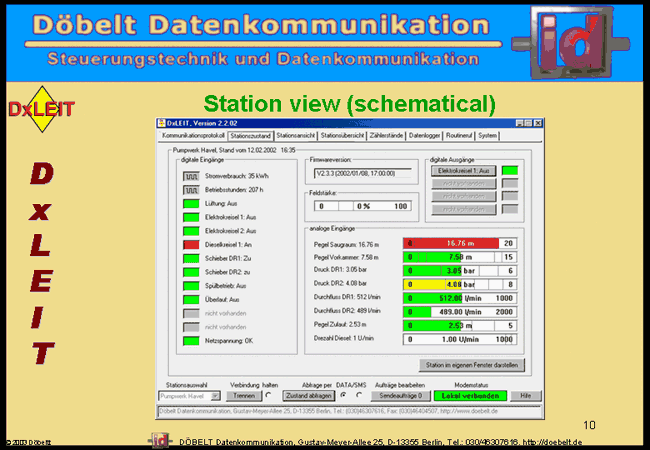This screenshot has width=650, height=450.
Task: Select the Verbindung halten radio button
Action: point(269,395)
